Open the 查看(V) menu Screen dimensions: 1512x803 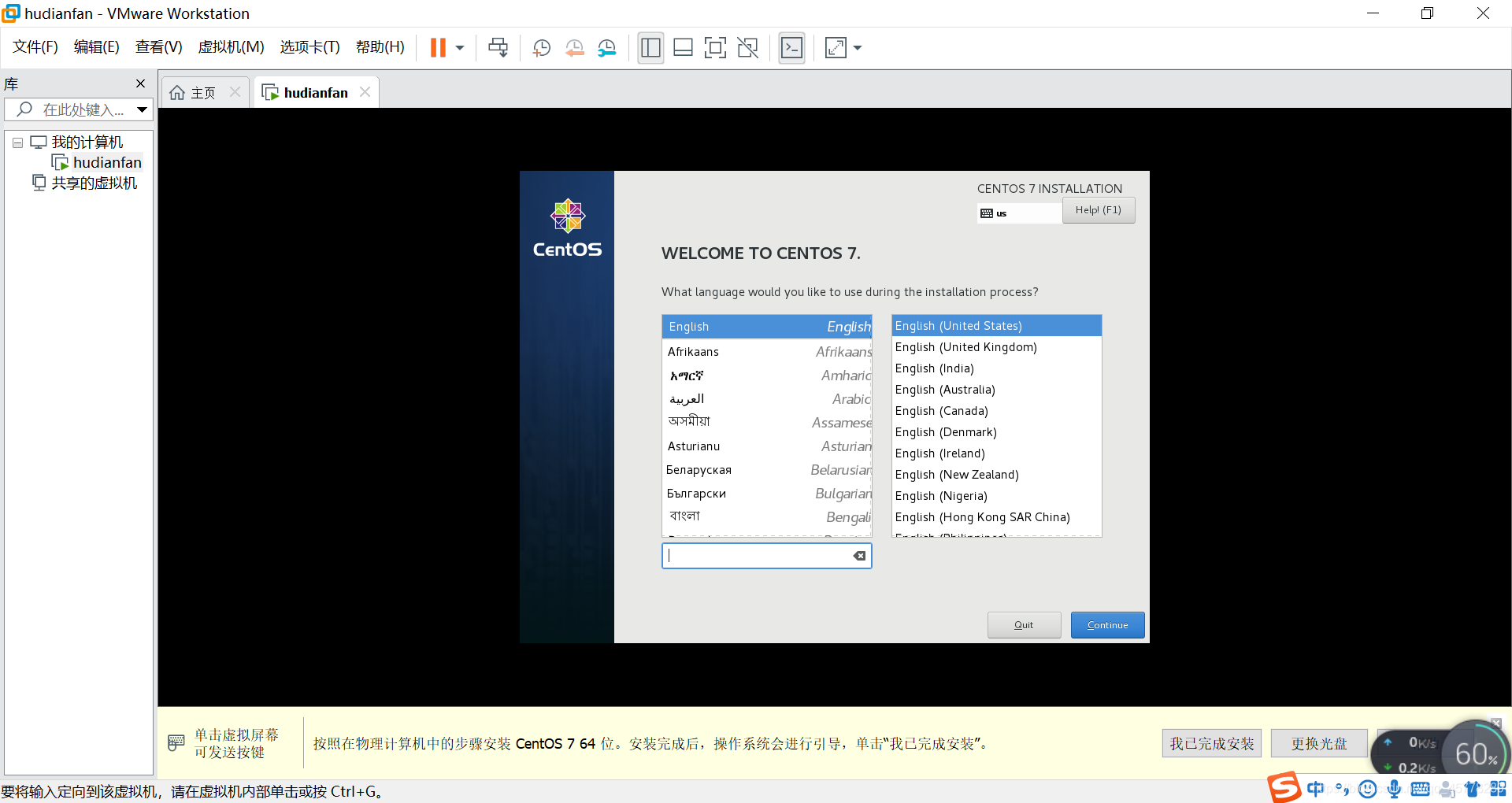(x=159, y=47)
